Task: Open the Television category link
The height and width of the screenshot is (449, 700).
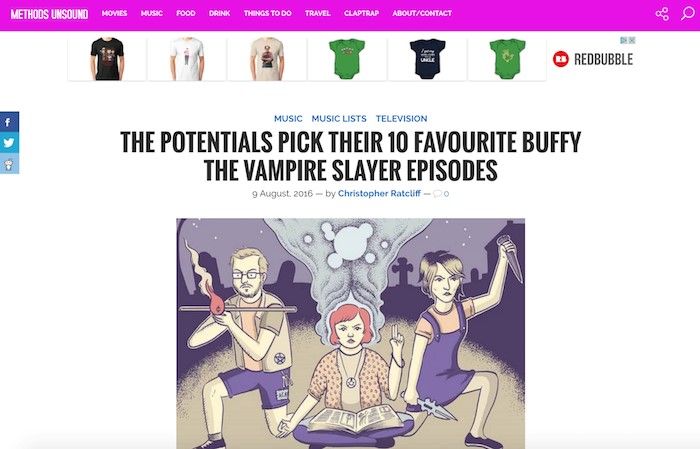Action: (x=401, y=119)
